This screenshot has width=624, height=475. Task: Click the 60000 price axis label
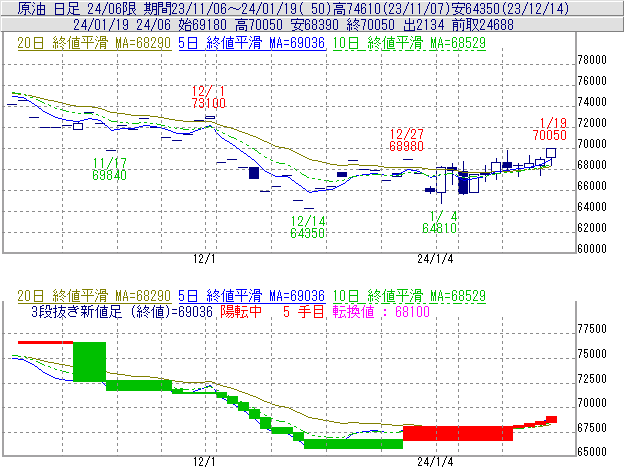[592, 249]
